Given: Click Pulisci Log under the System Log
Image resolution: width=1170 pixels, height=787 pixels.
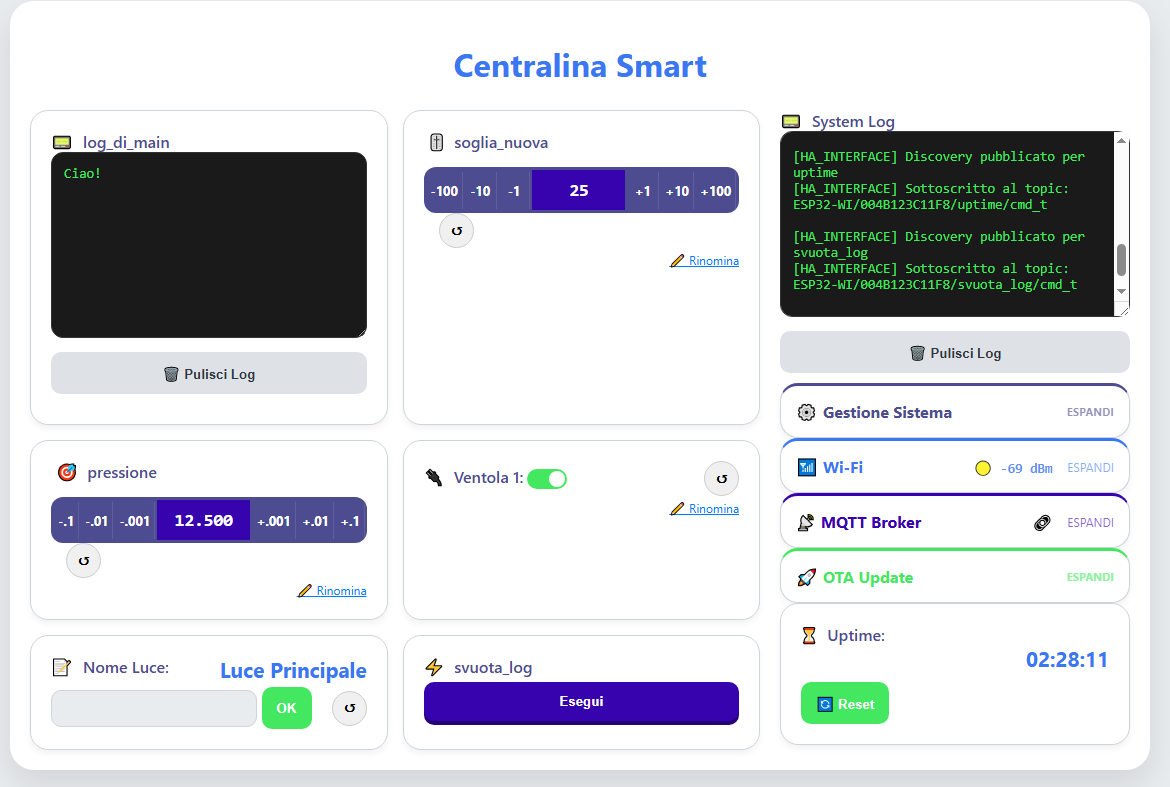Looking at the screenshot, I should 954,352.
